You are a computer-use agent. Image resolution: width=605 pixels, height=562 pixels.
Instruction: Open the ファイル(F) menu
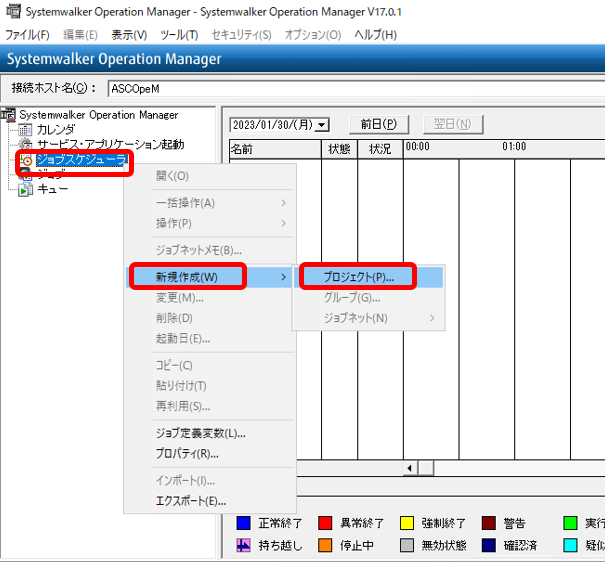pyautogui.click(x=27, y=35)
